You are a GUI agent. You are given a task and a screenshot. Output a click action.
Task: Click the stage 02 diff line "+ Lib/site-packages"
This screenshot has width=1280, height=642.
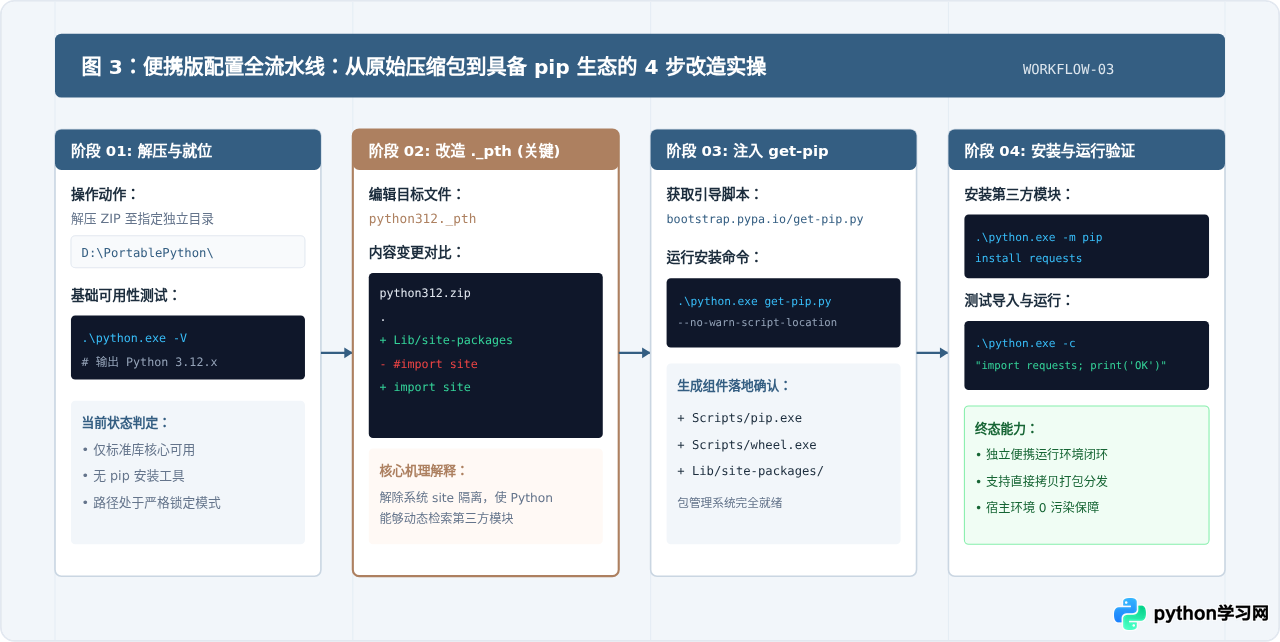tap(446, 340)
